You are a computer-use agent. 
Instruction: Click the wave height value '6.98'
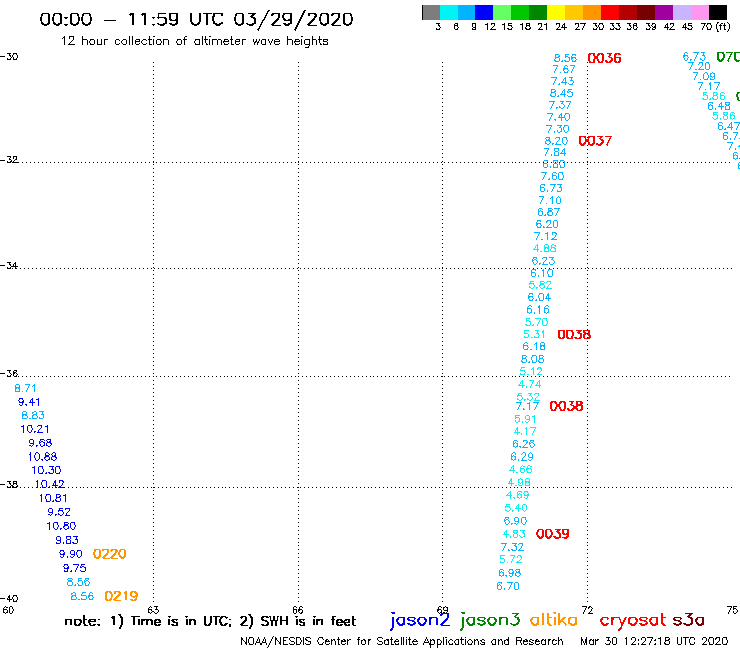point(510,573)
